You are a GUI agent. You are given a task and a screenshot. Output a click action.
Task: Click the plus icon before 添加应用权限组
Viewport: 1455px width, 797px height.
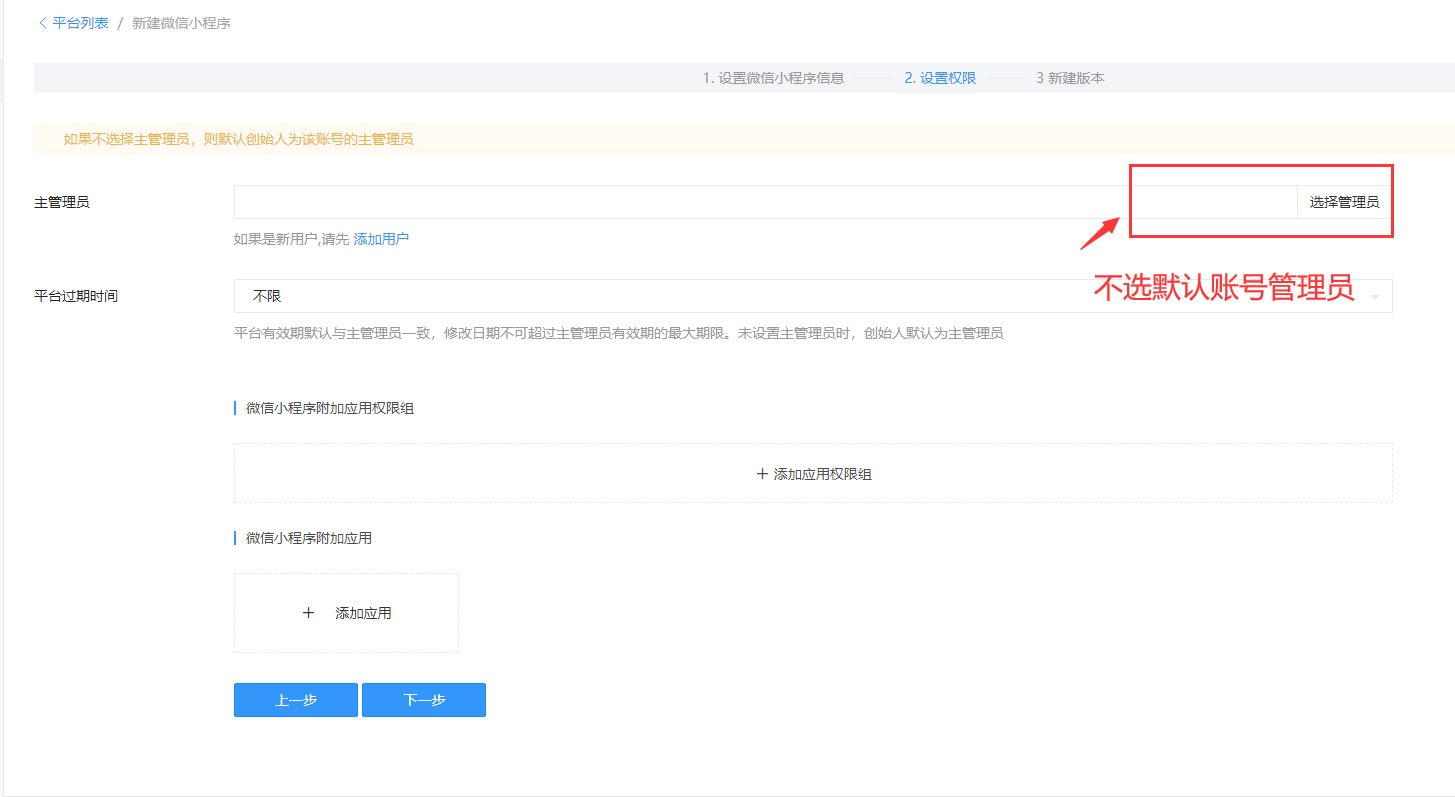pos(762,474)
